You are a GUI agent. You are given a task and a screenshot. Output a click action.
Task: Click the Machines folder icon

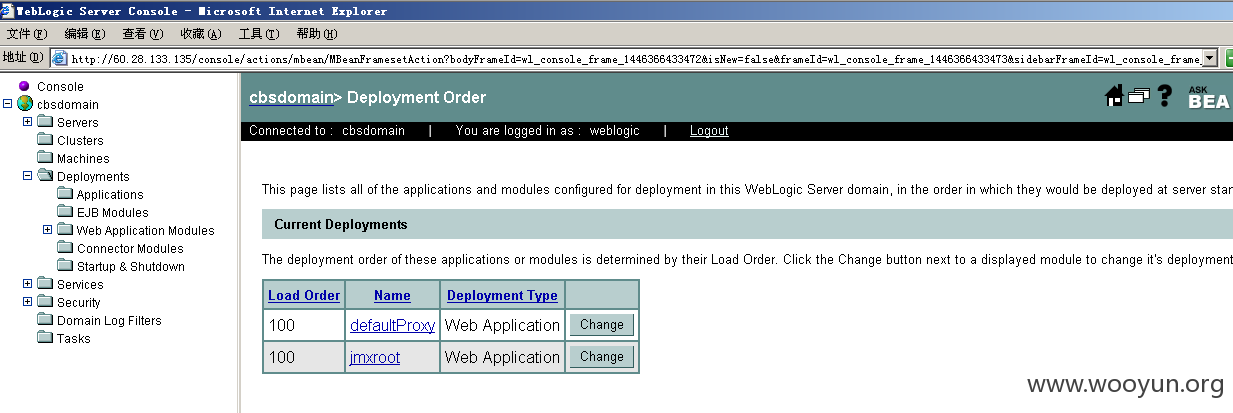point(45,158)
